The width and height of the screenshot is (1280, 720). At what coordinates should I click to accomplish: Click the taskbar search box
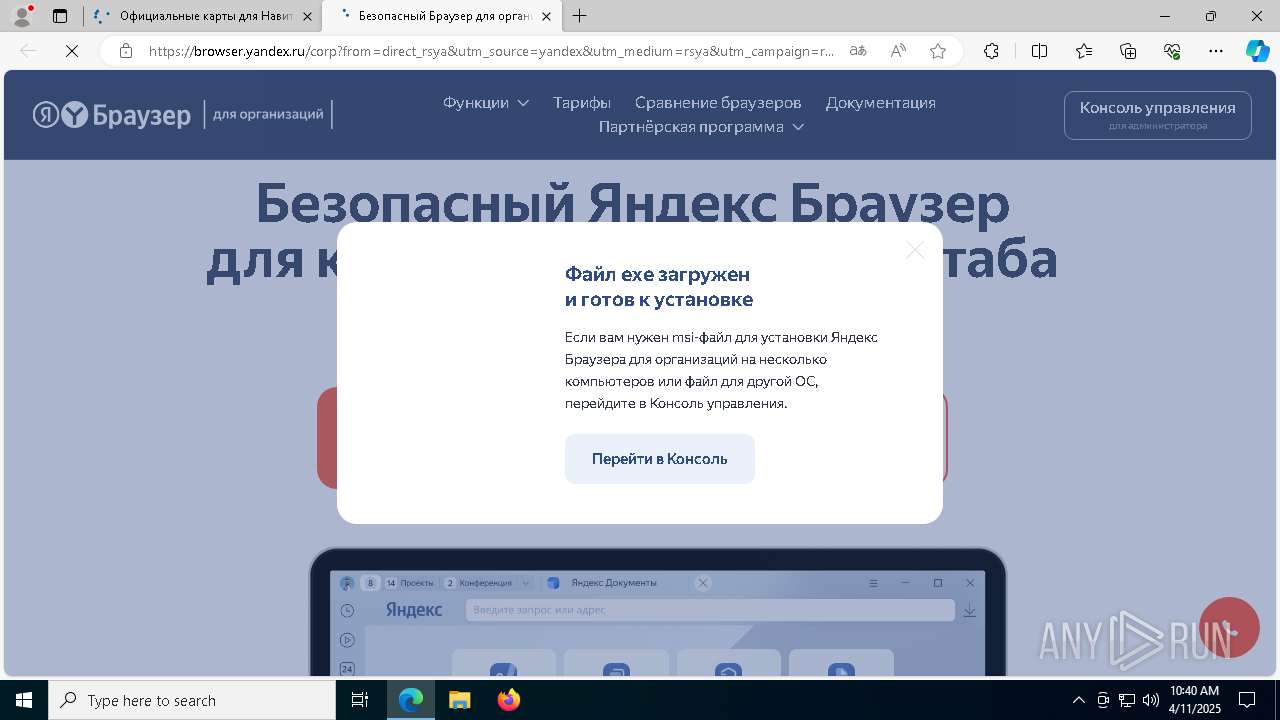[x=192, y=700]
